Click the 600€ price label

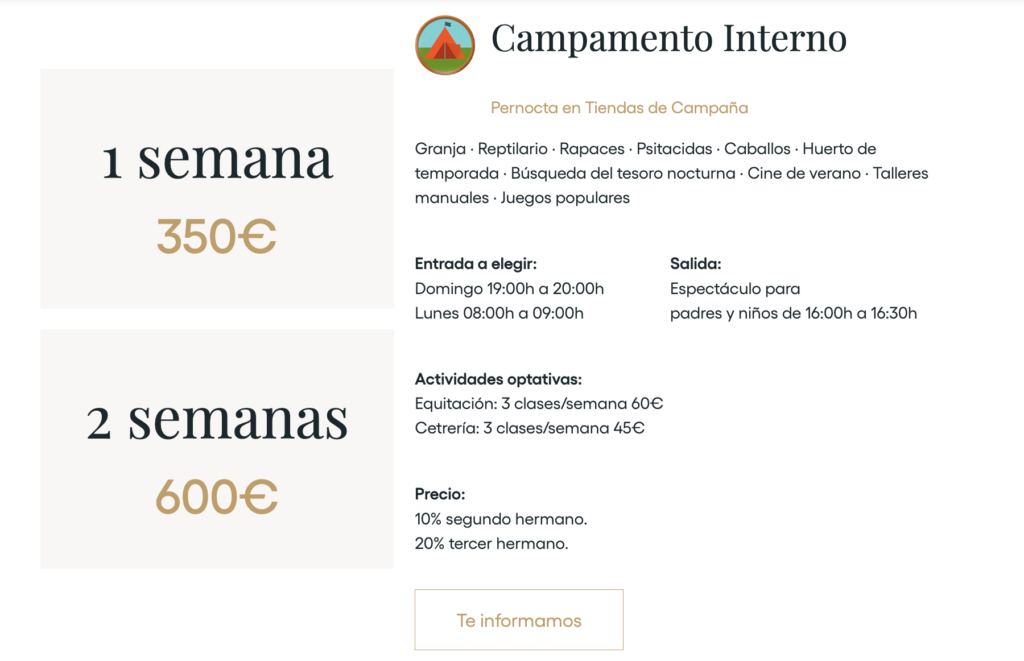(216, 496)
